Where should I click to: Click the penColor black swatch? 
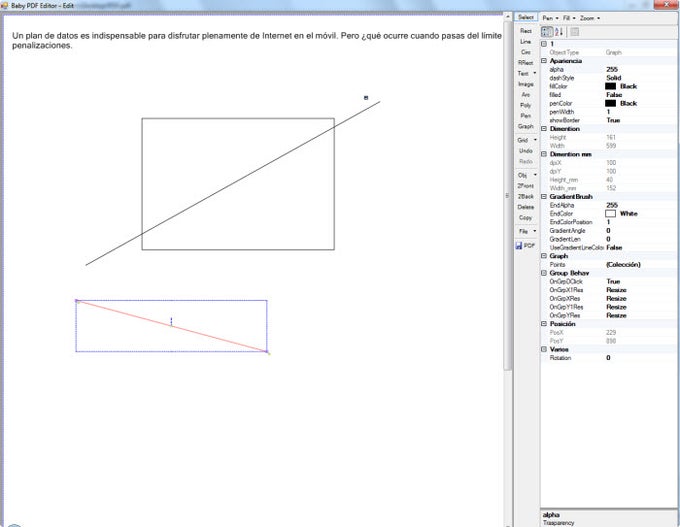pyautogui.click(x=610, y=103)
